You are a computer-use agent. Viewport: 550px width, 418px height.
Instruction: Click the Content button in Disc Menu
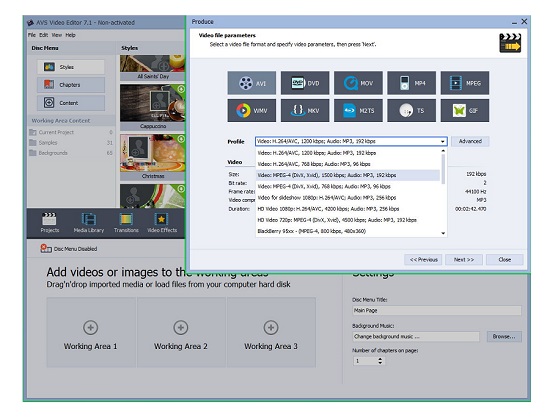pos(71,103)
